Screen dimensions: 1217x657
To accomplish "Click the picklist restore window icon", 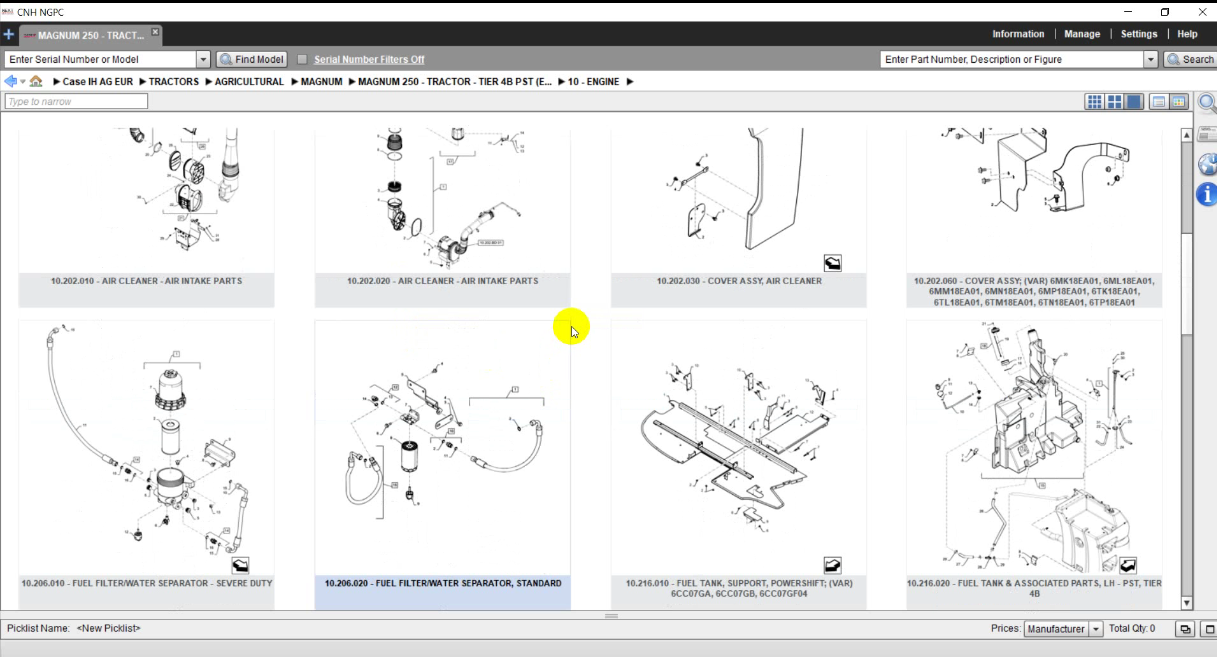I will (1185, 629).
